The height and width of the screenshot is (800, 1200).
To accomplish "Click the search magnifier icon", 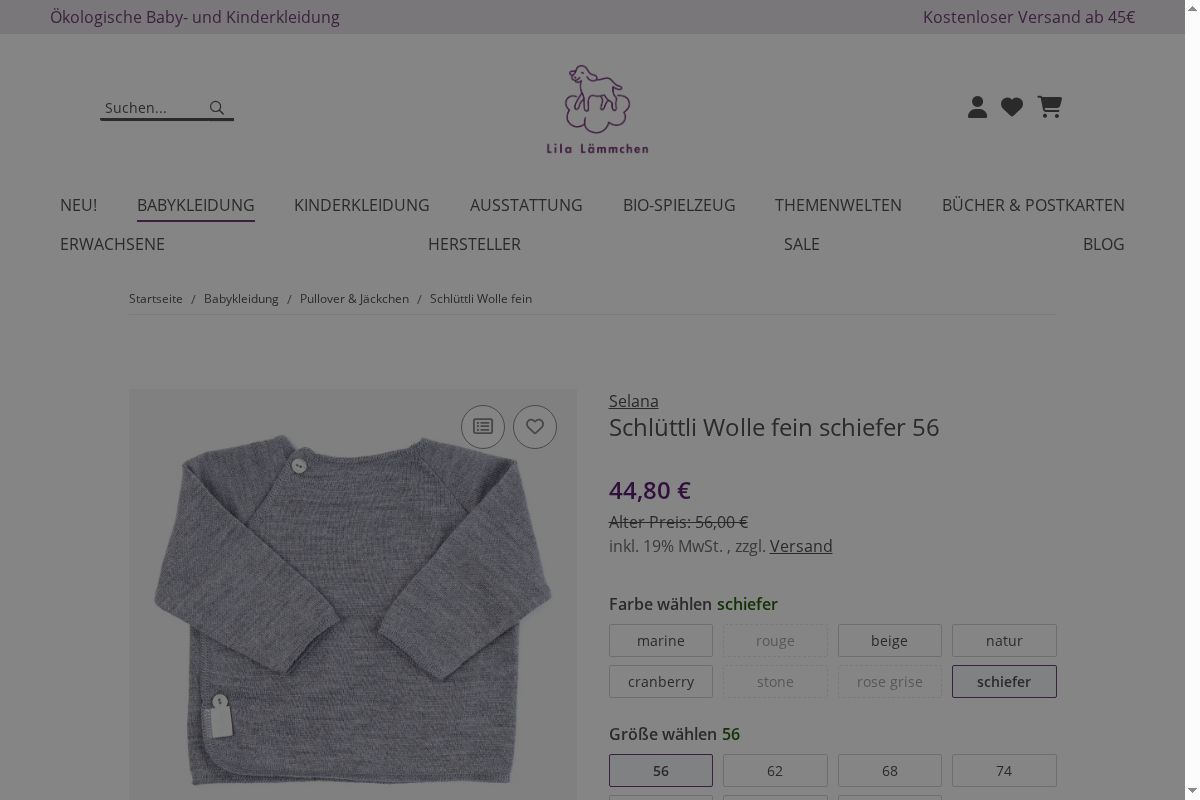I will [x=217, y=108].
